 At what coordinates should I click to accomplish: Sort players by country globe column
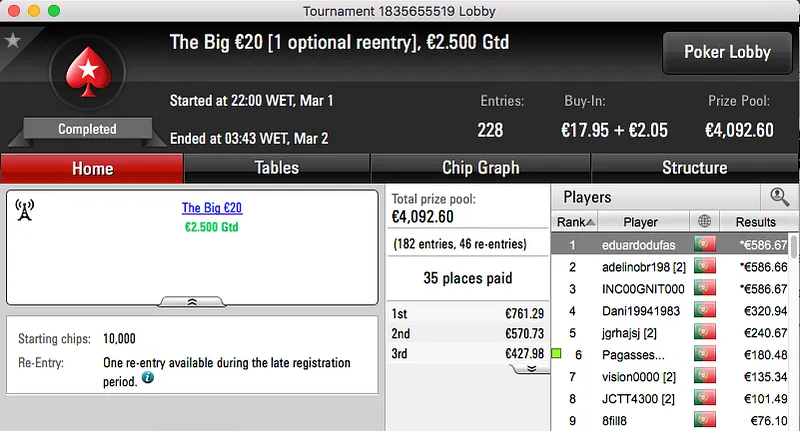pos(704,222)
